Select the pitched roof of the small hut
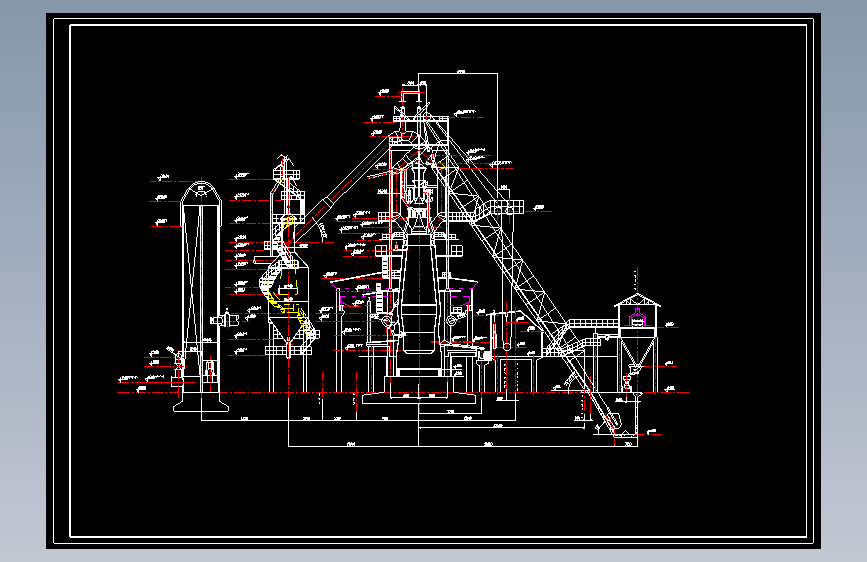Screen dimensions: 867x562 pyautogui.click(x=637, y=300)
